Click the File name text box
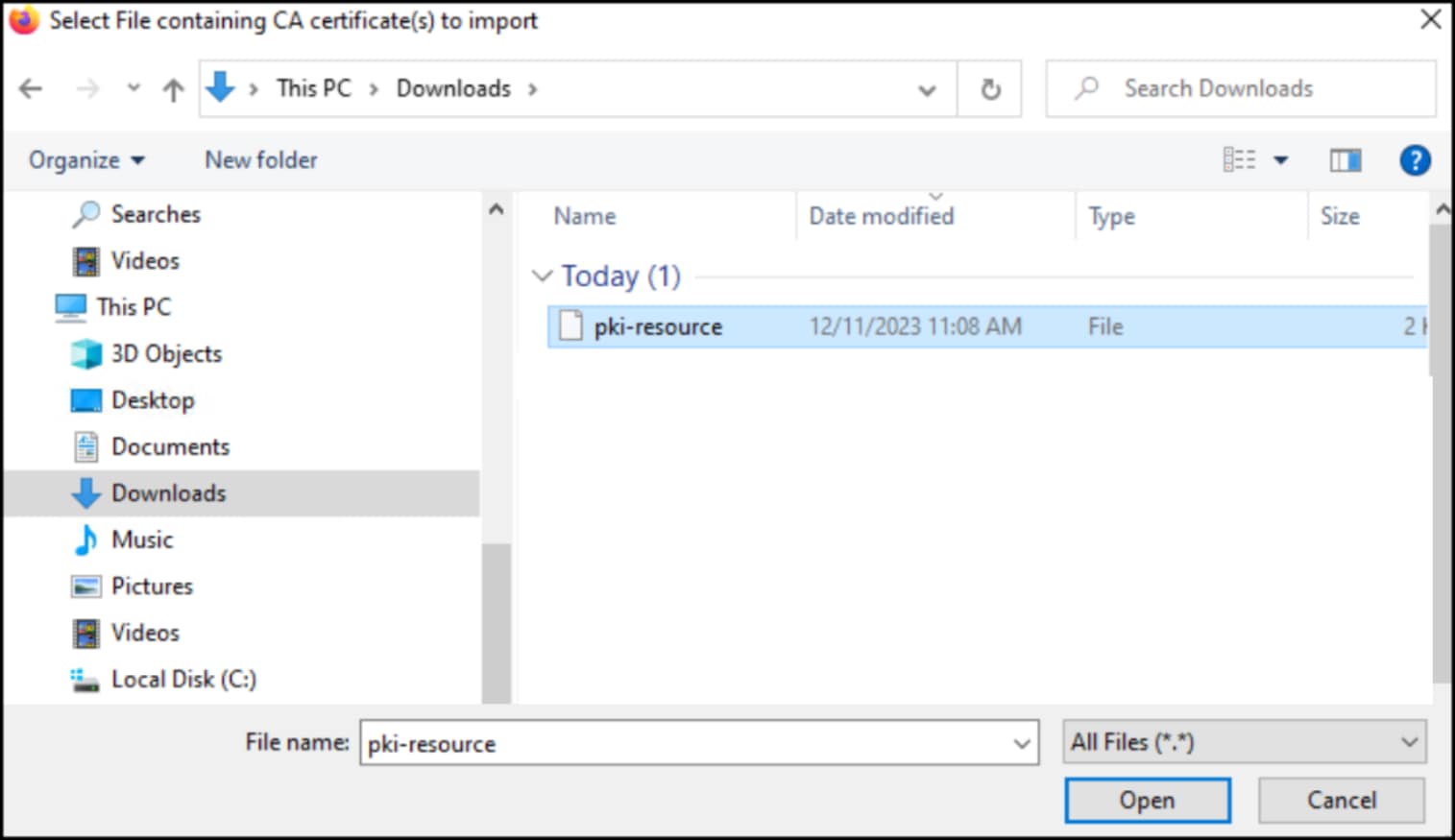This screenshot has height=840, width=1455. click(699, 743)
